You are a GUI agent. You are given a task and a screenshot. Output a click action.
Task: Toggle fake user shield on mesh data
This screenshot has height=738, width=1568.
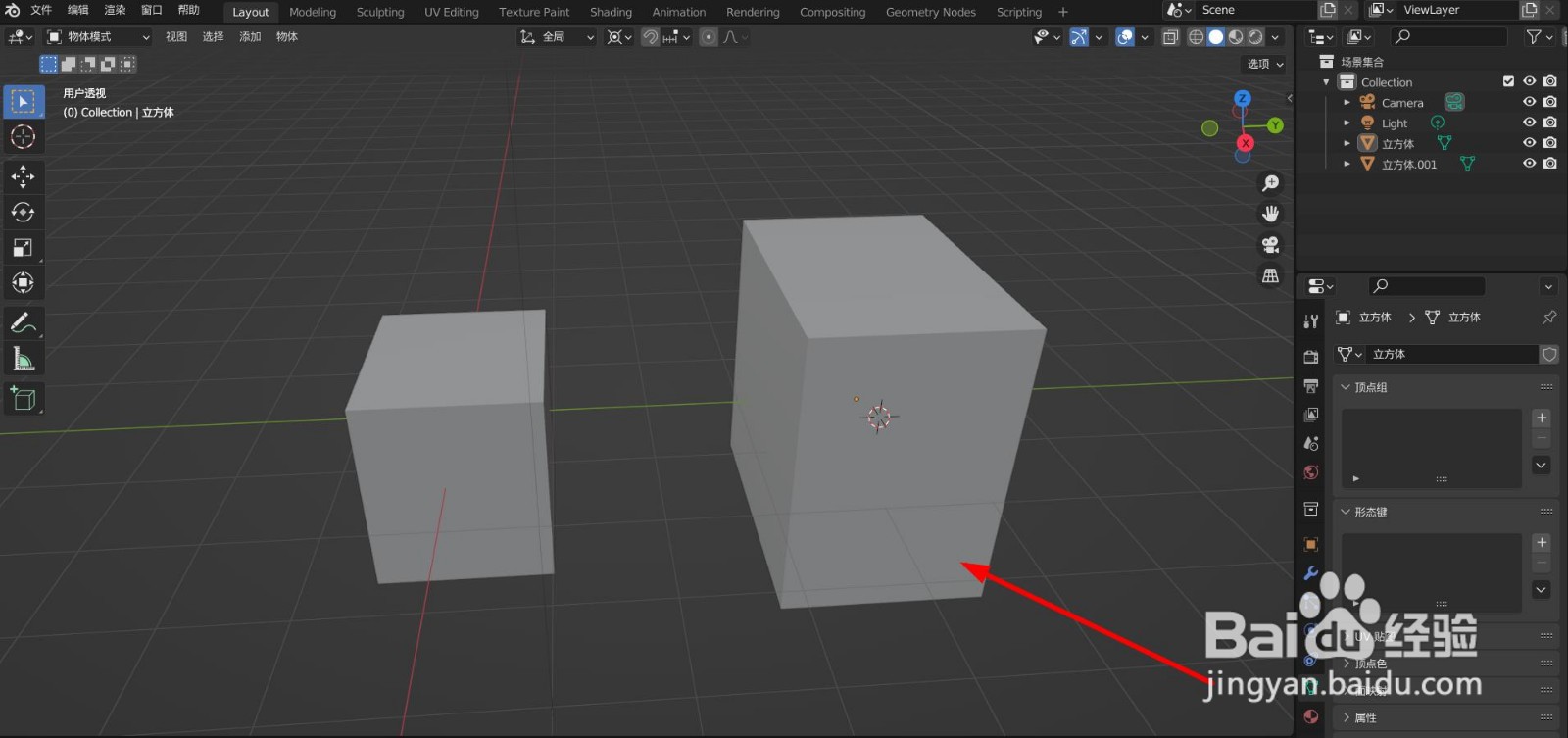(x=1549, y=354)
